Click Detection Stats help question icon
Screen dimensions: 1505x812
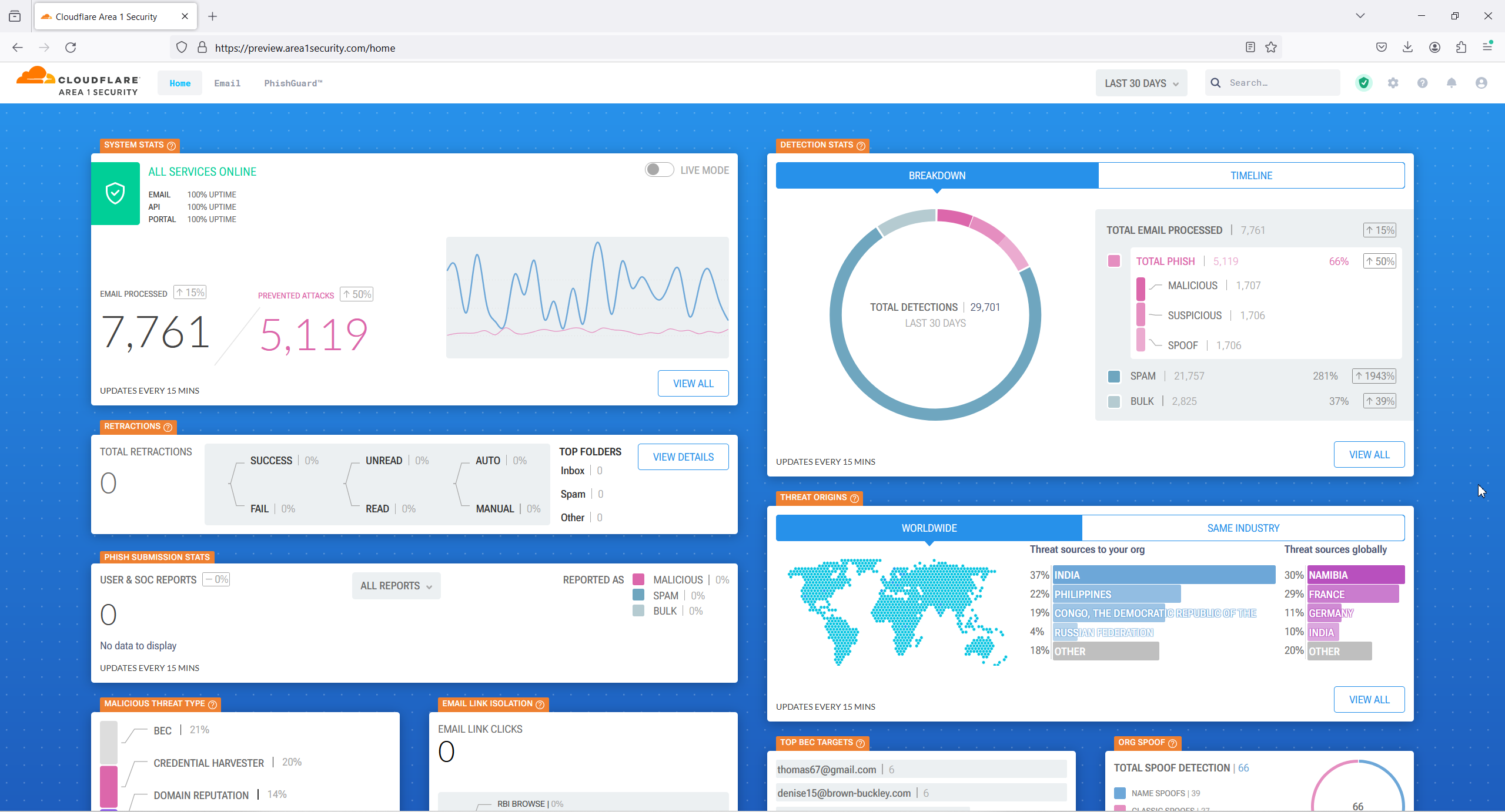(x=861, y=146)
